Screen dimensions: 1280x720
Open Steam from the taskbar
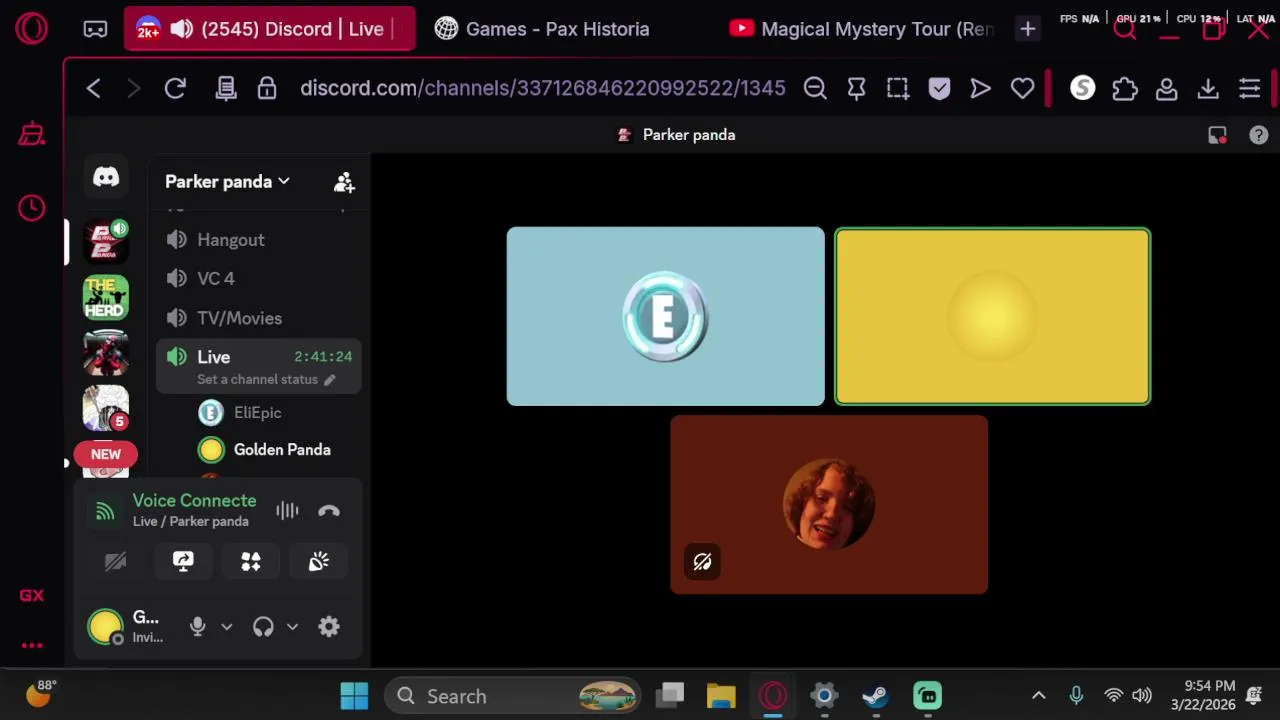[875, 696]
